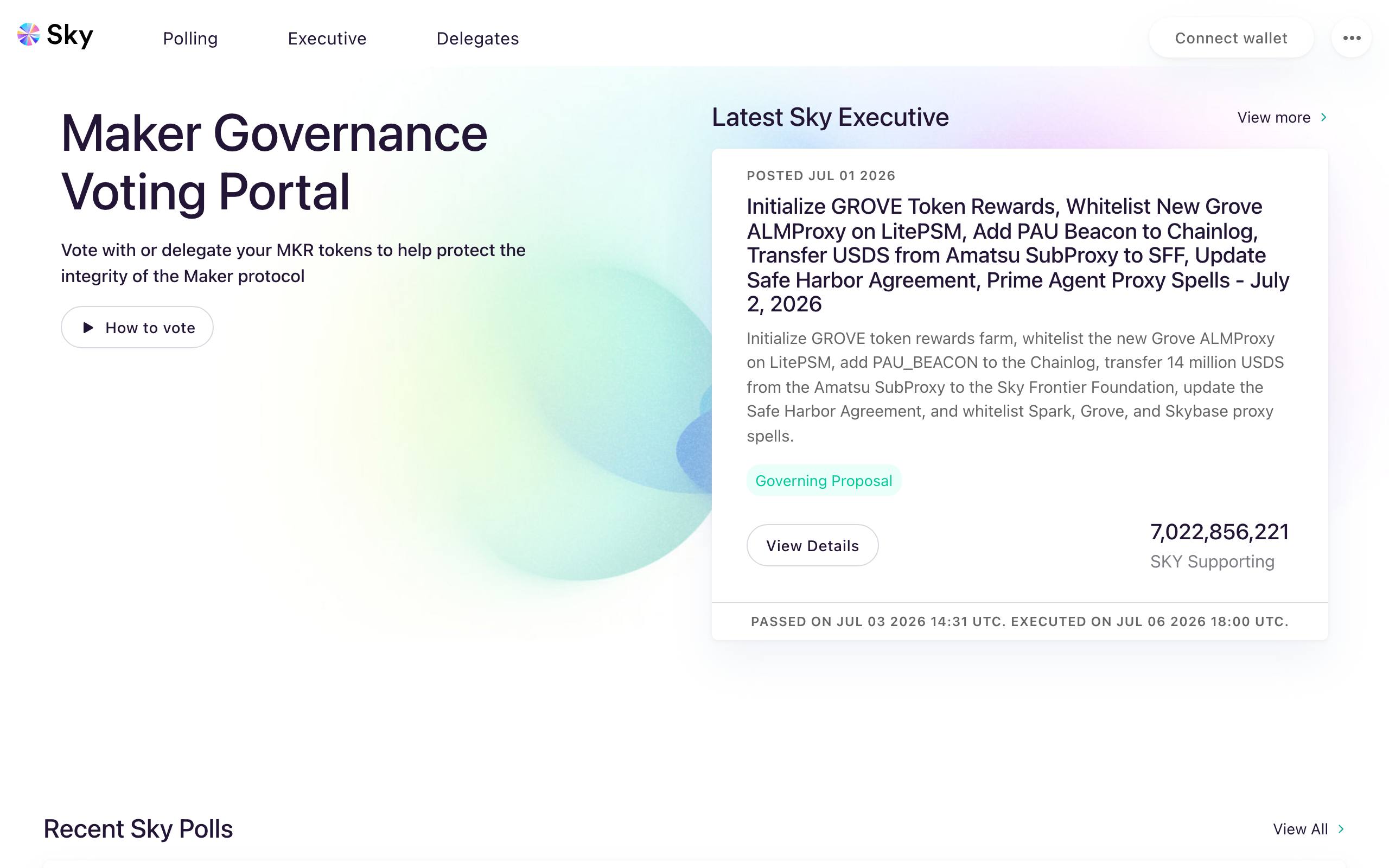Click the Sky pinwheel logo icon
This screenshot has height=868, width=1389.
click(29, 34)
